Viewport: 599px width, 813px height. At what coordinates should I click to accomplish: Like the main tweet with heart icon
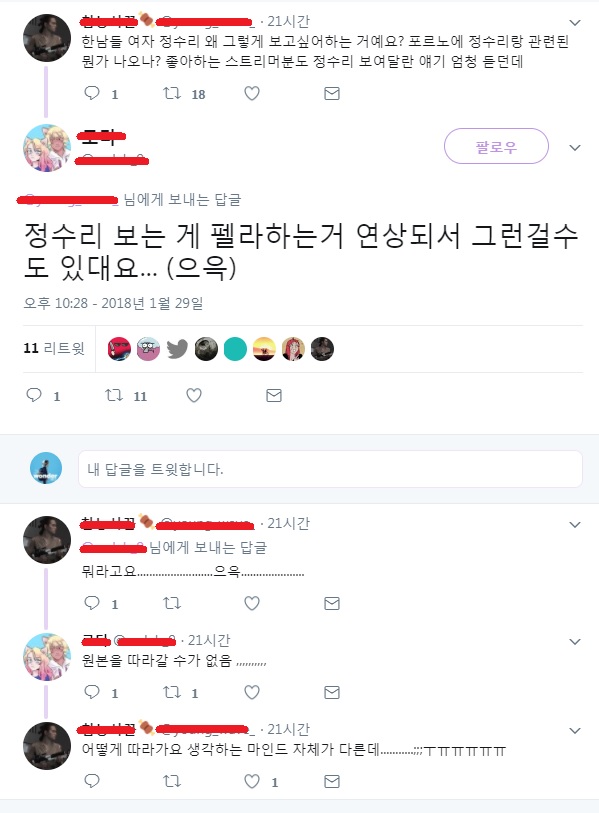193,396
